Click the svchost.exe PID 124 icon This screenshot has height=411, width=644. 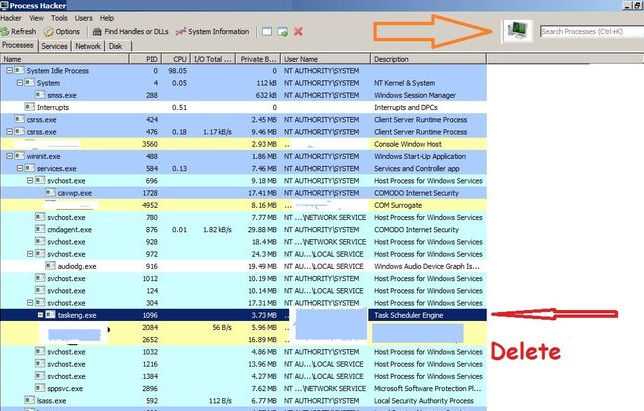[x=40, y=290]
